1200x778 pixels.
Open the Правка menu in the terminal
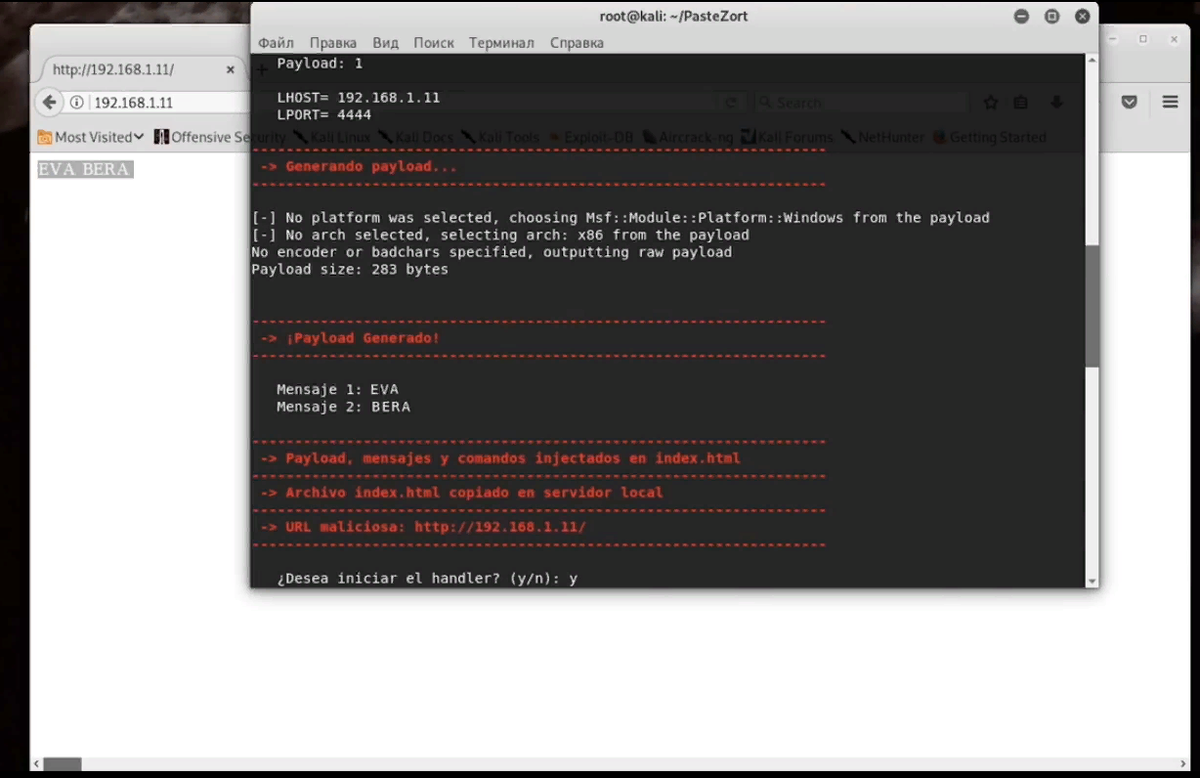(x=333, y=43)
